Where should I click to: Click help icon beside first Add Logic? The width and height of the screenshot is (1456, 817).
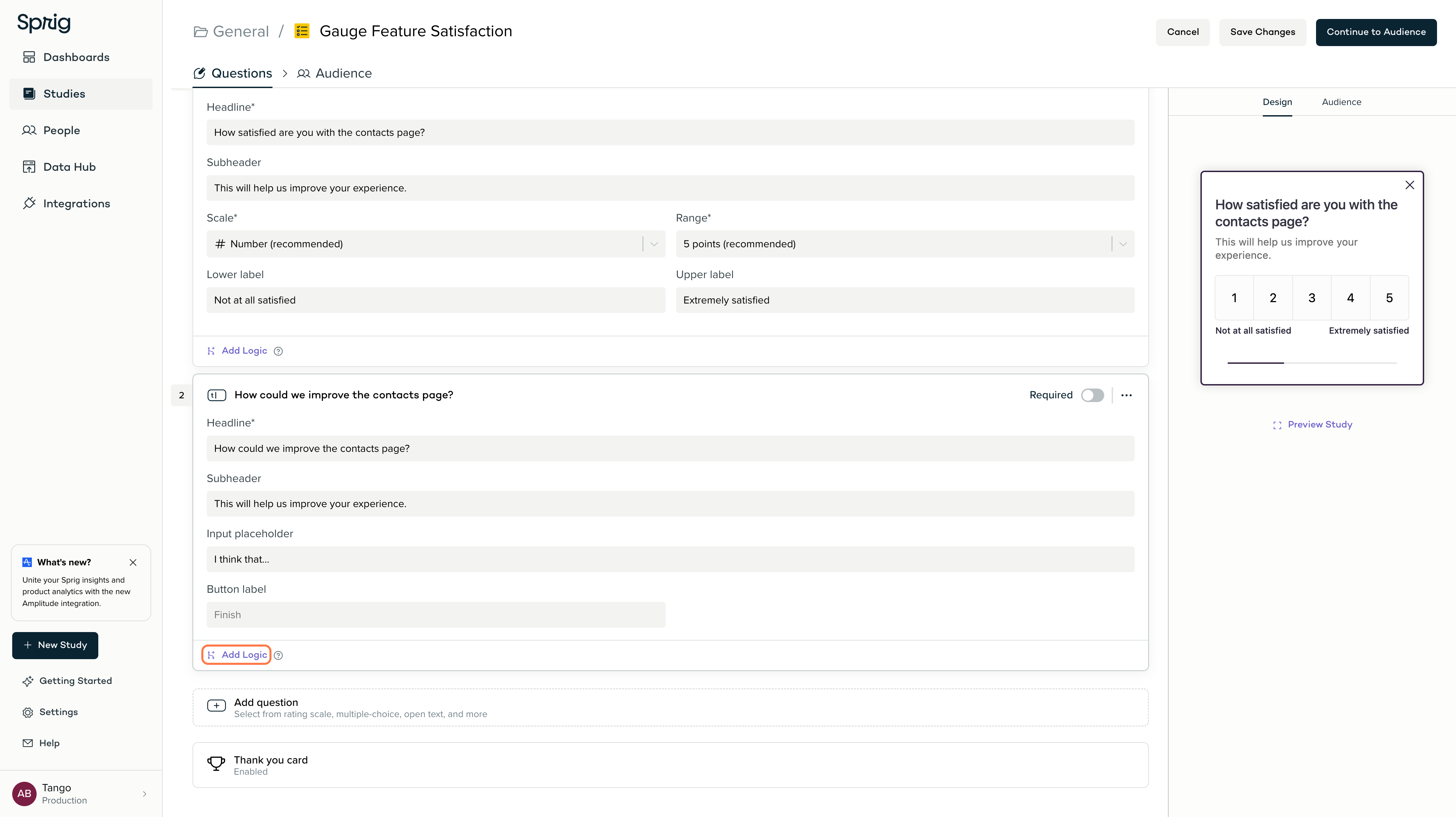tap(278, 352)
